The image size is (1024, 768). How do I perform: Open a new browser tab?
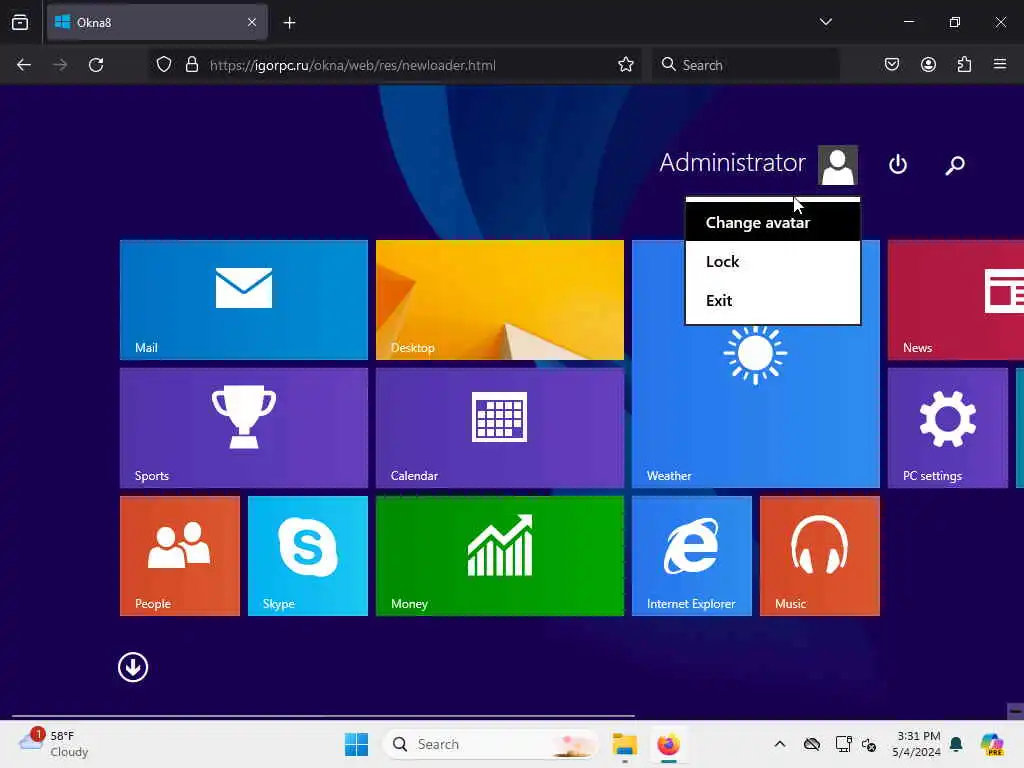click(289, 23)
